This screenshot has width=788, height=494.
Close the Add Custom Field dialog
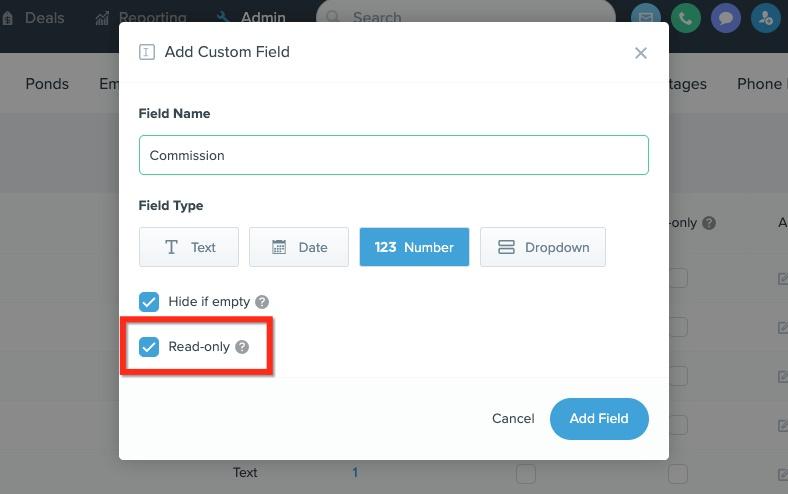(640, 53)
